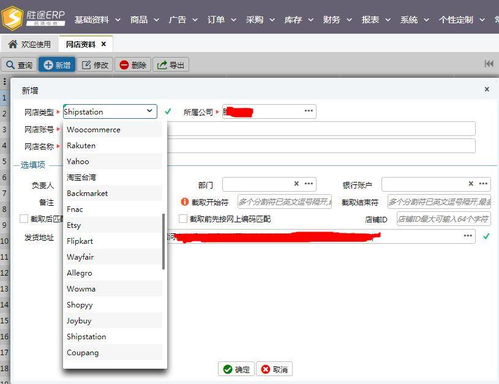Click the 店铺ID input field
The image size is (499, 384).
(x=443, y=219)
